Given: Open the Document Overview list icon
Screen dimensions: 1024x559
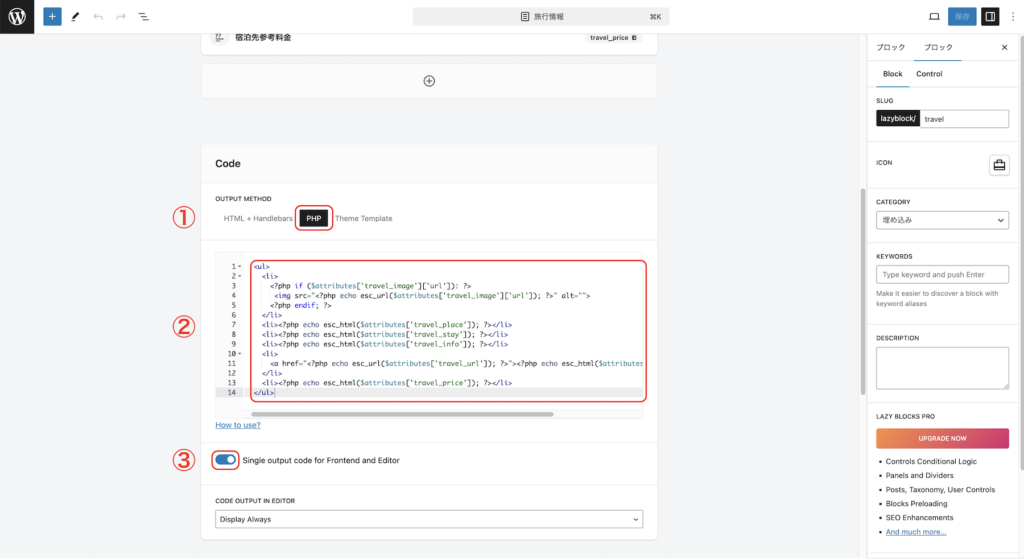Looking at the screenshot, I should (x=144, y=17).
